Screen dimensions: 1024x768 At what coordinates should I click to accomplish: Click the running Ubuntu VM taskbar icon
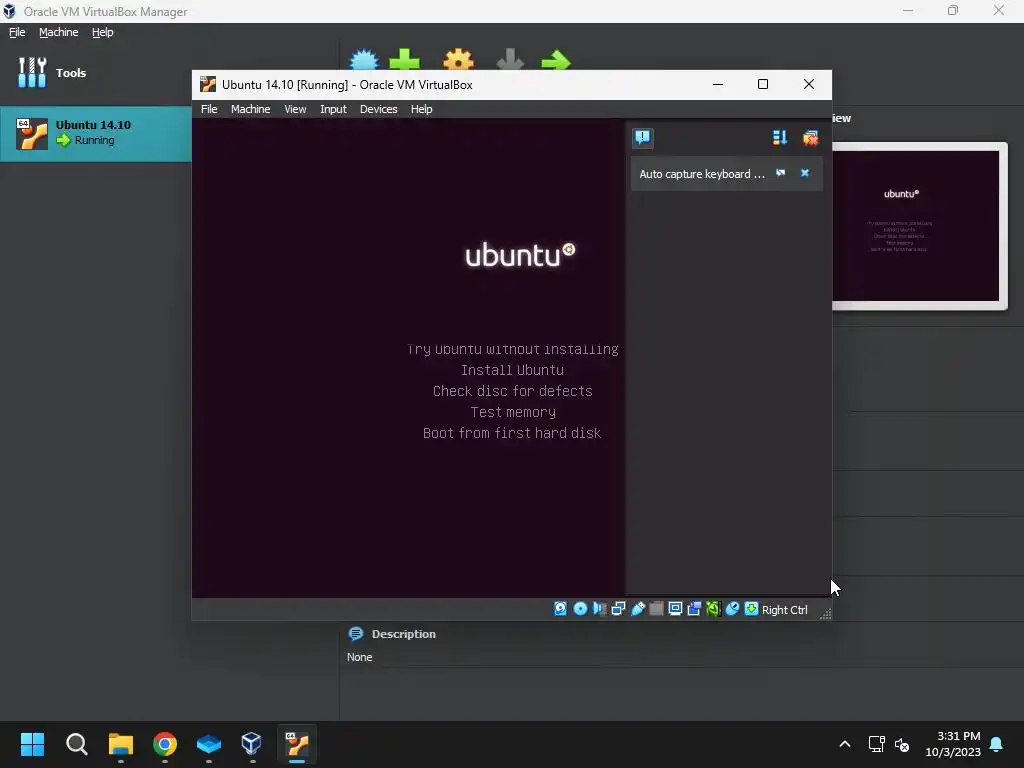coord(296,743)
